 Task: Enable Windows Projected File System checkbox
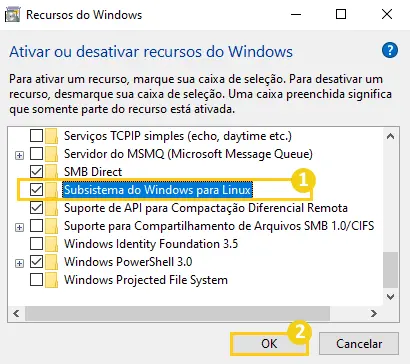[36, 280]
